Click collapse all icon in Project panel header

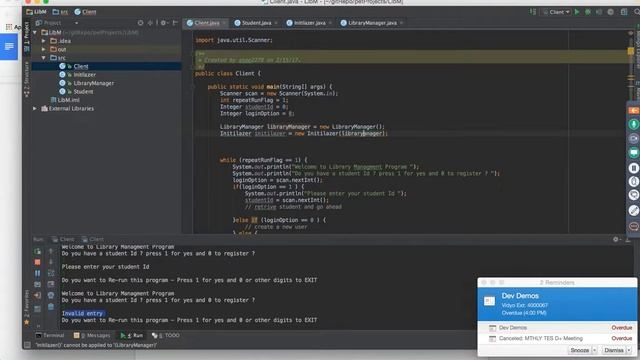(x=150, y=23)
